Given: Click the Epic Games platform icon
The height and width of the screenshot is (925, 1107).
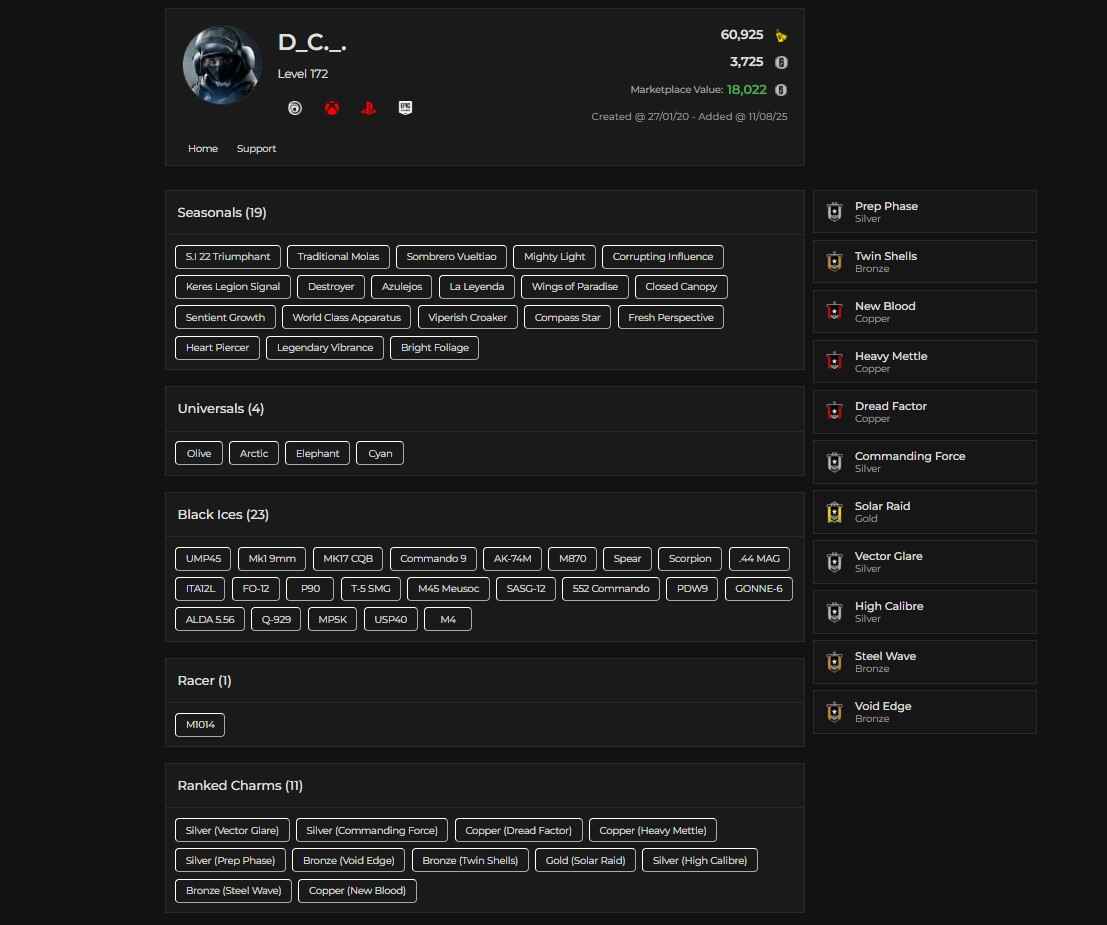Looking at the screenshot, I should [x=405, y=108].
